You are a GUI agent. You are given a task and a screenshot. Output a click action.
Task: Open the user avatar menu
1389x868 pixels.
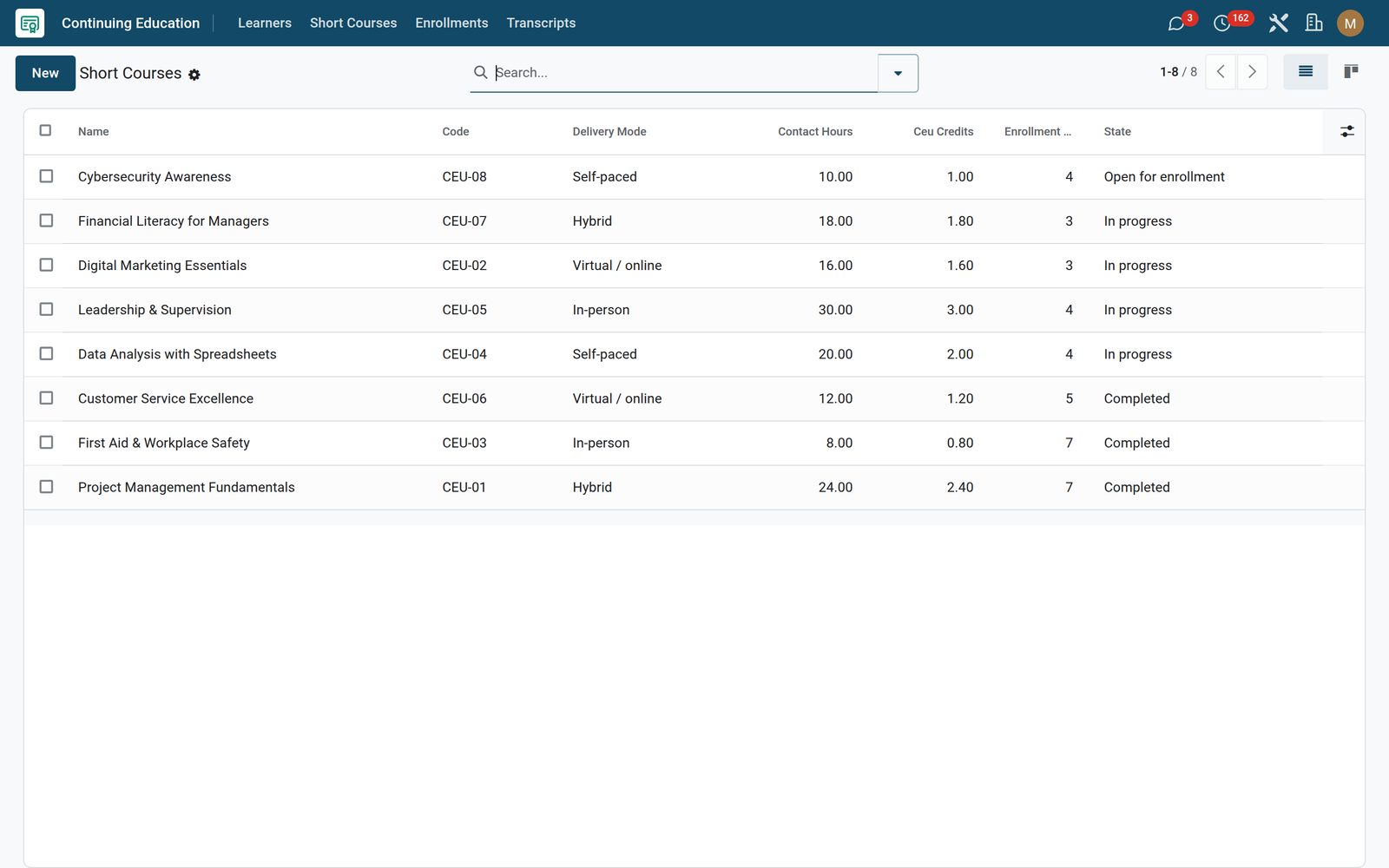(1350, 23)
